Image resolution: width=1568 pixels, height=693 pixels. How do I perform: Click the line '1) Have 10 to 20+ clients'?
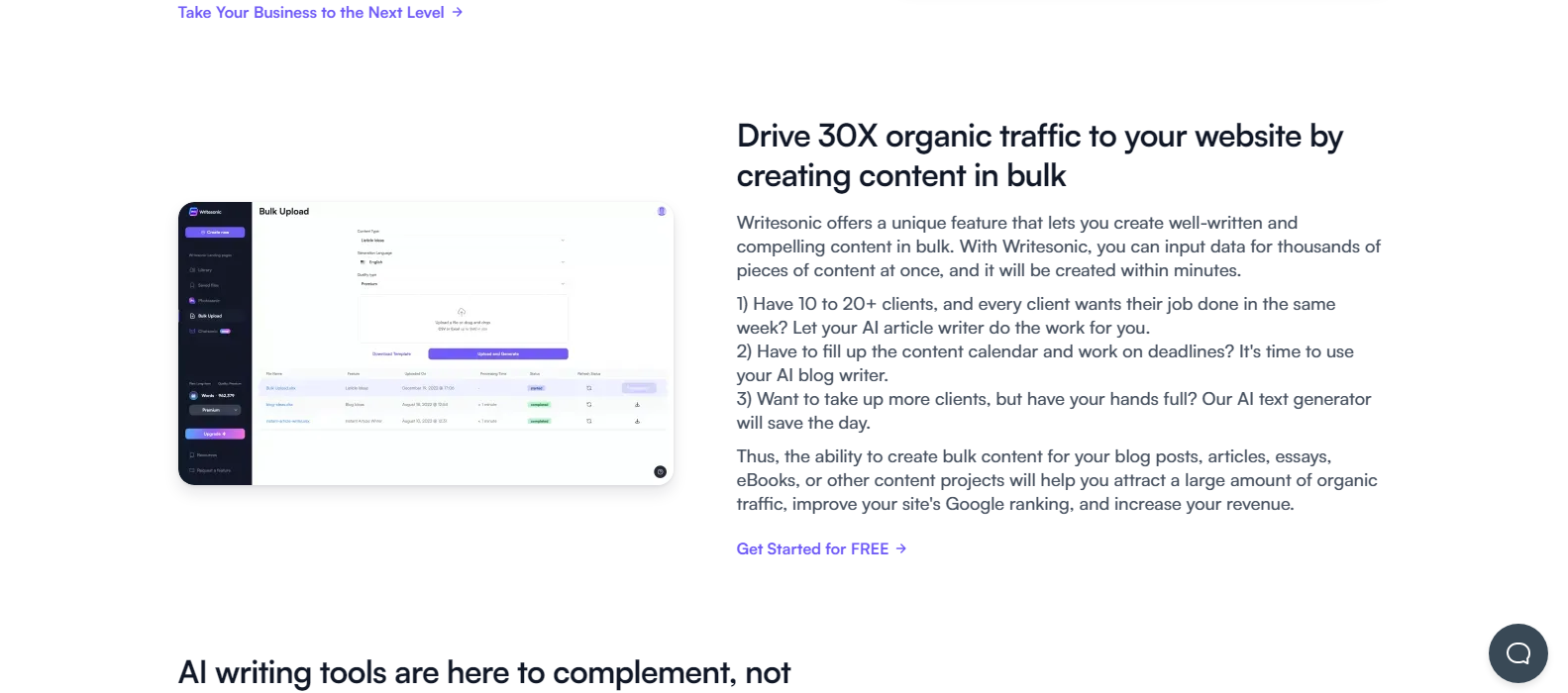[1035, 304]
